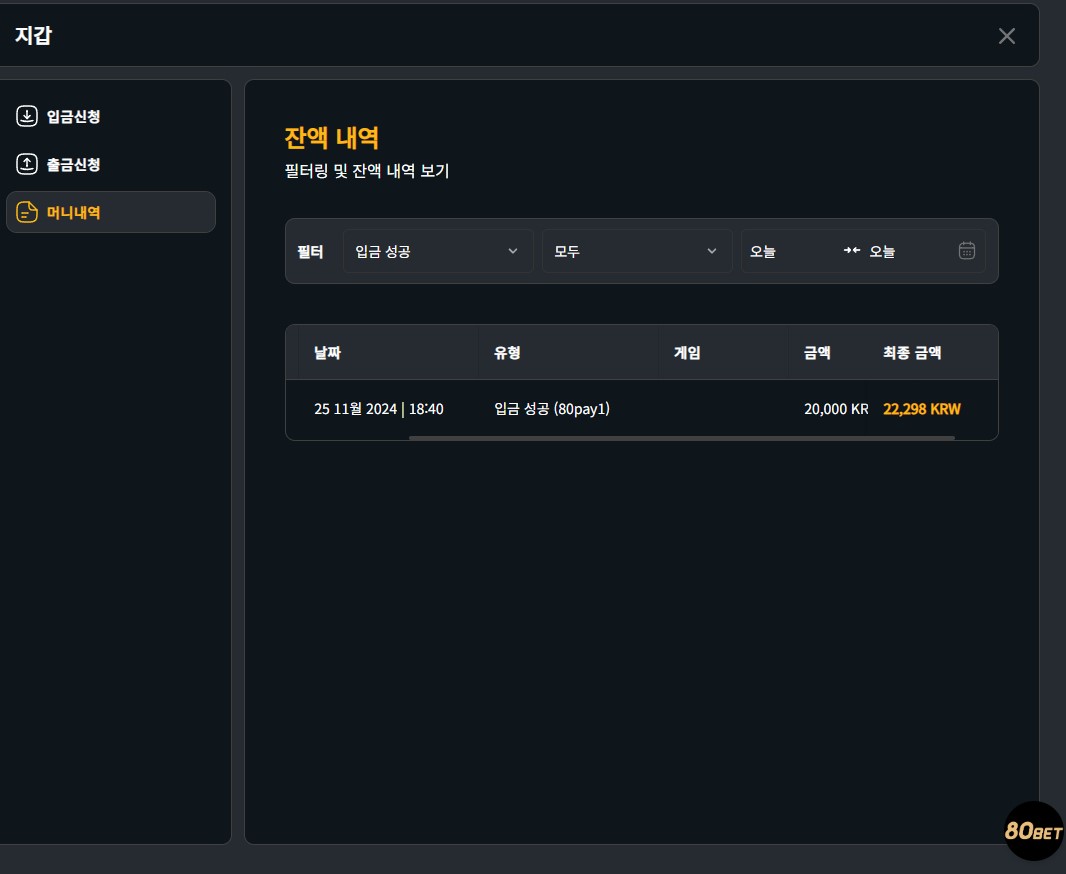Viewport: 1066px width, 874px height.
Task: Click the 필터링 및 잔액 내역 보기 subtitle
Action: (367, 171)
